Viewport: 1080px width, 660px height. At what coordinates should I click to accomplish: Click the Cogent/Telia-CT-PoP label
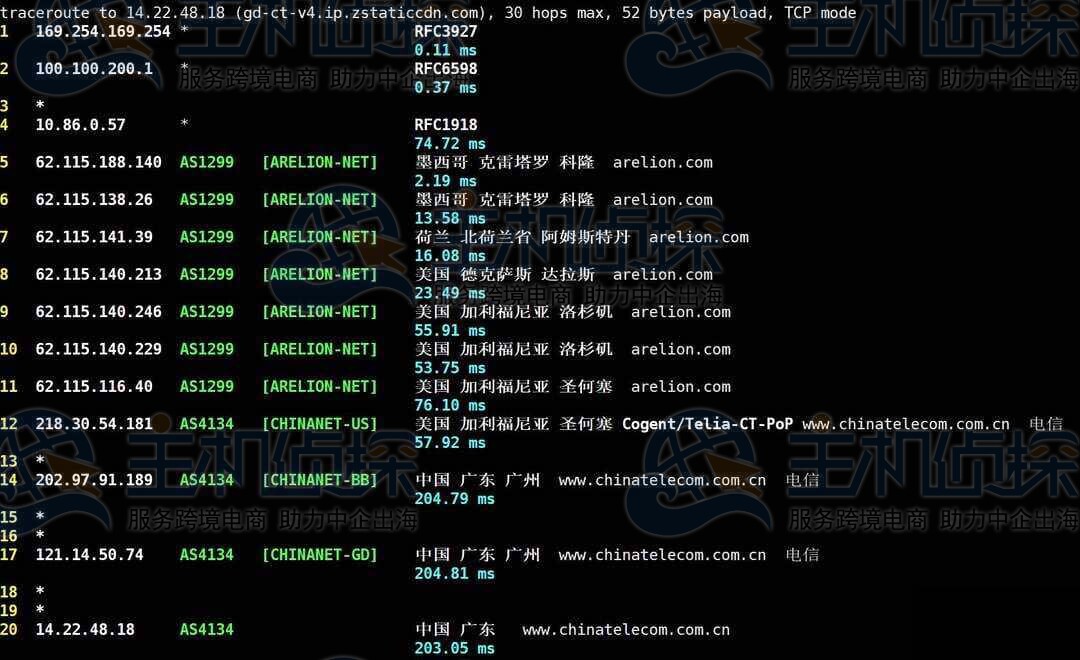[x=707, y=424]
